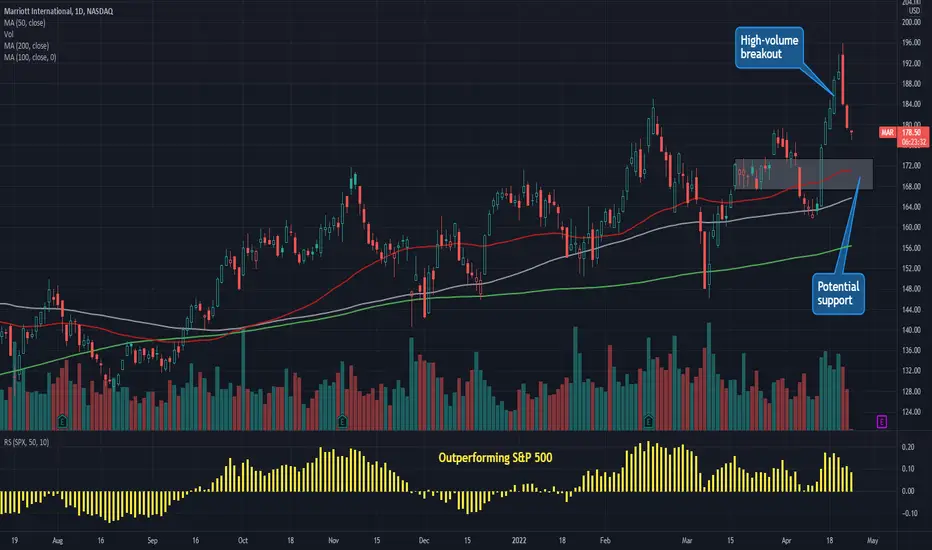
Task: Select the Vol indicator legend
Action: tap(8, 34)
